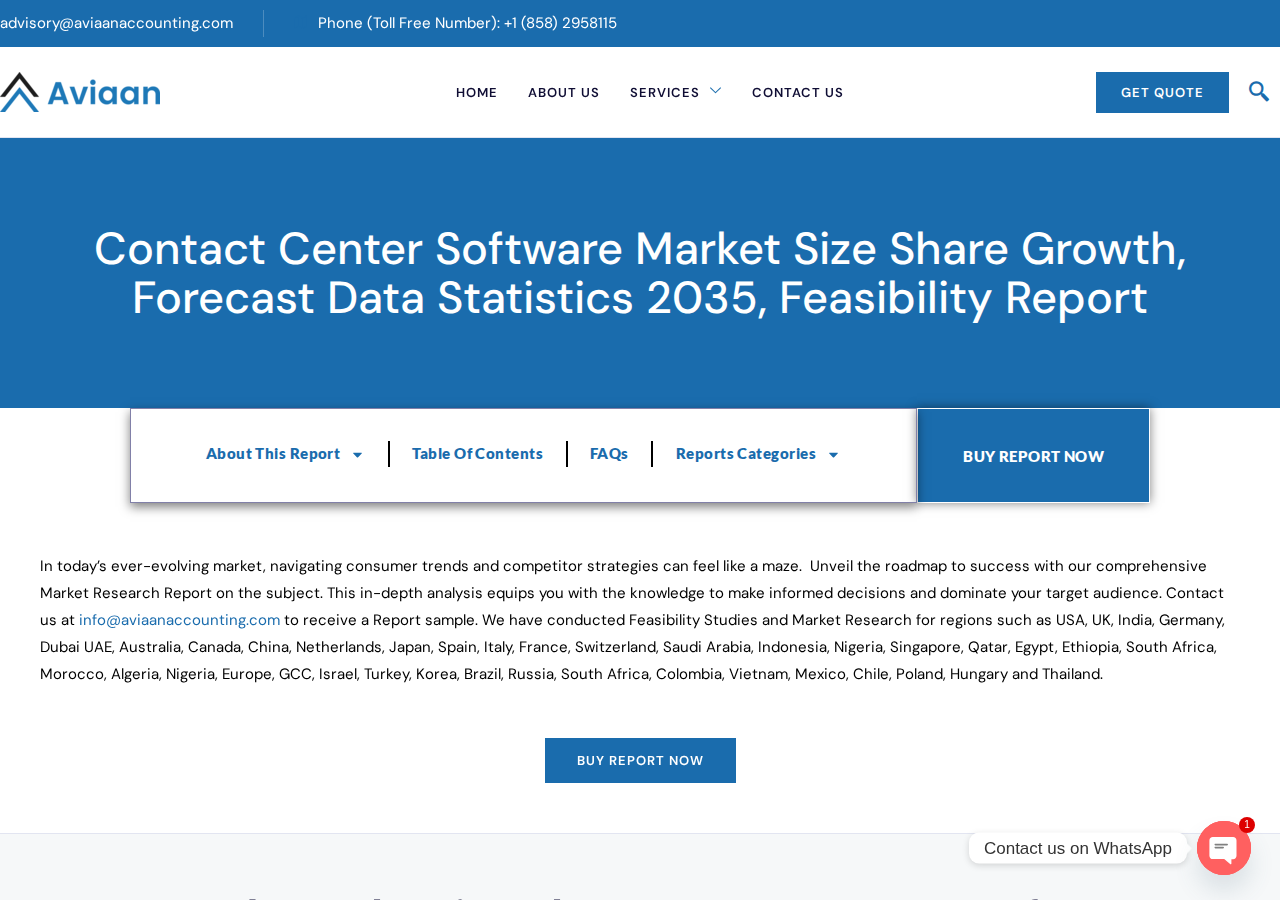Click the chat notification badge showing 1
1280x900 pixels.
click(x=1247, y=825)
